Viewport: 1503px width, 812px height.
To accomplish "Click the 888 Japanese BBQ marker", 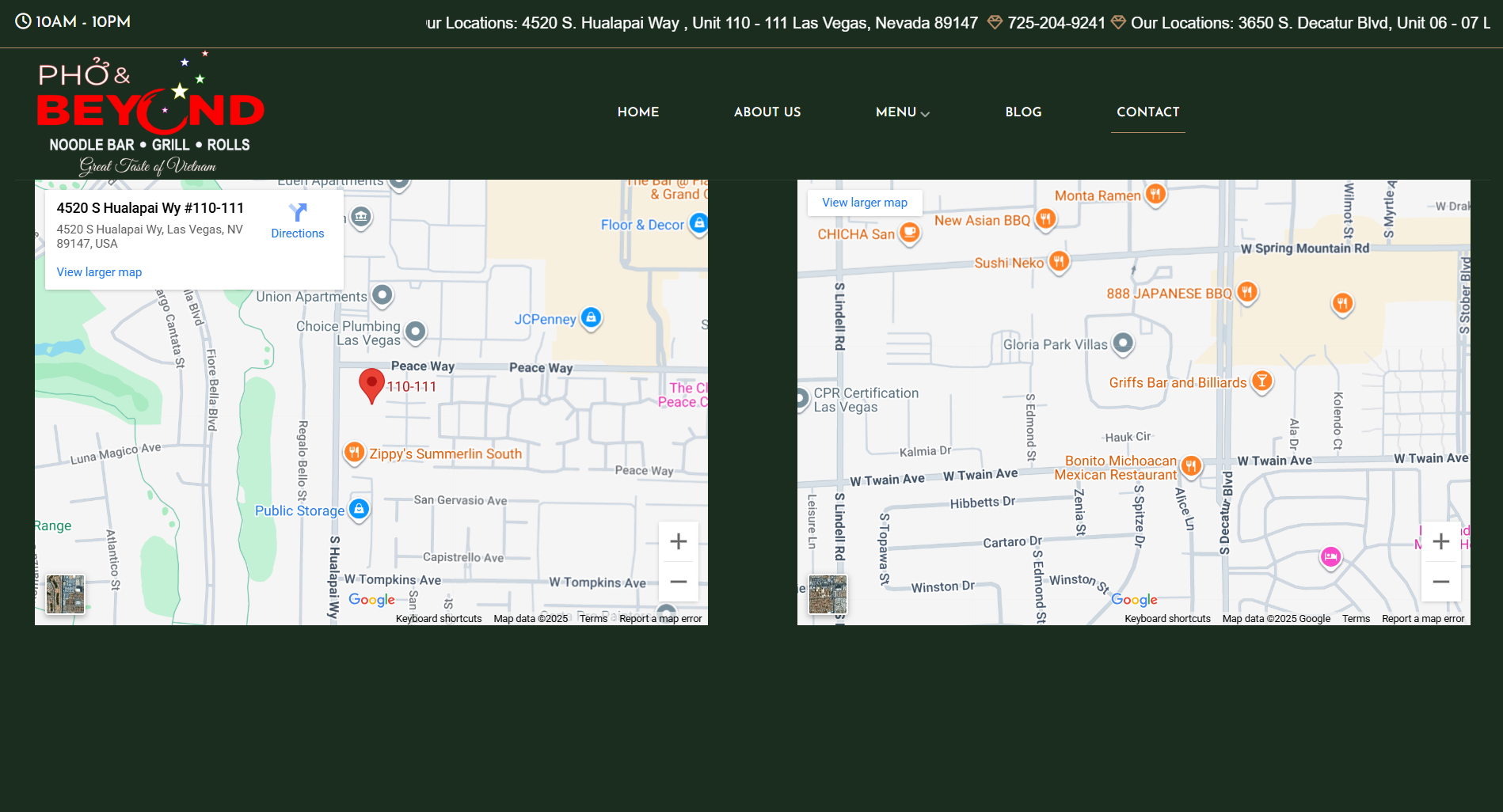I will 1246,293.
